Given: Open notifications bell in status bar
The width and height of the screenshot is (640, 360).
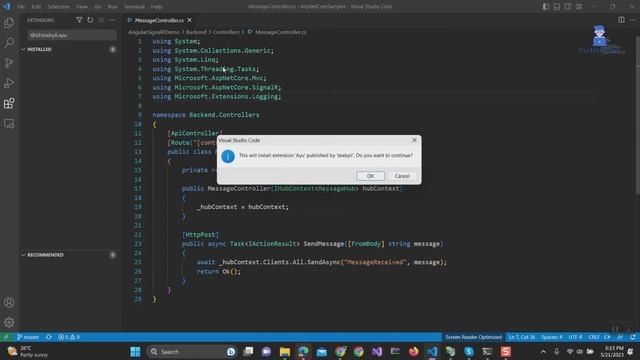Looking at the screenshot, I should 633,337.
